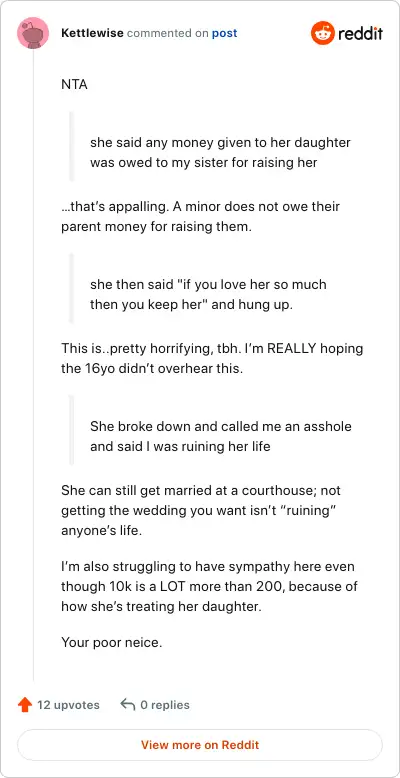Click View more on Reddit button
400x778 pixels.
[200, 745]
